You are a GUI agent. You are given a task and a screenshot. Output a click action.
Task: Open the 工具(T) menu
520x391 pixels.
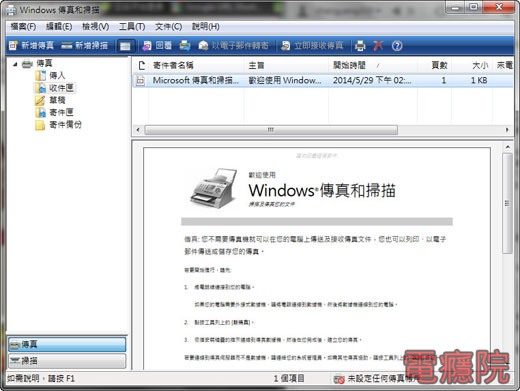click(x=132, y=27)
